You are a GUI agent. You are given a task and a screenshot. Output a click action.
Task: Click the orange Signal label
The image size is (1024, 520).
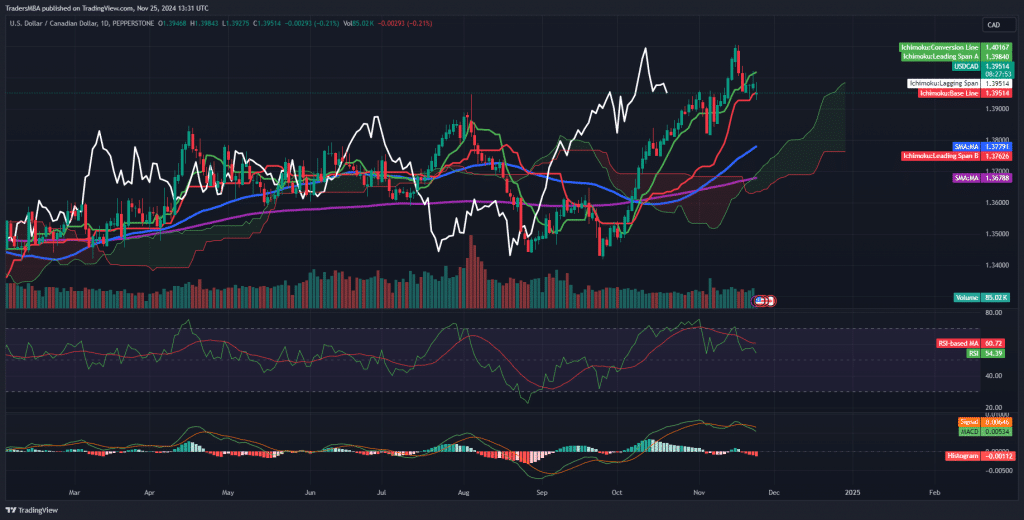pos(969,422)
